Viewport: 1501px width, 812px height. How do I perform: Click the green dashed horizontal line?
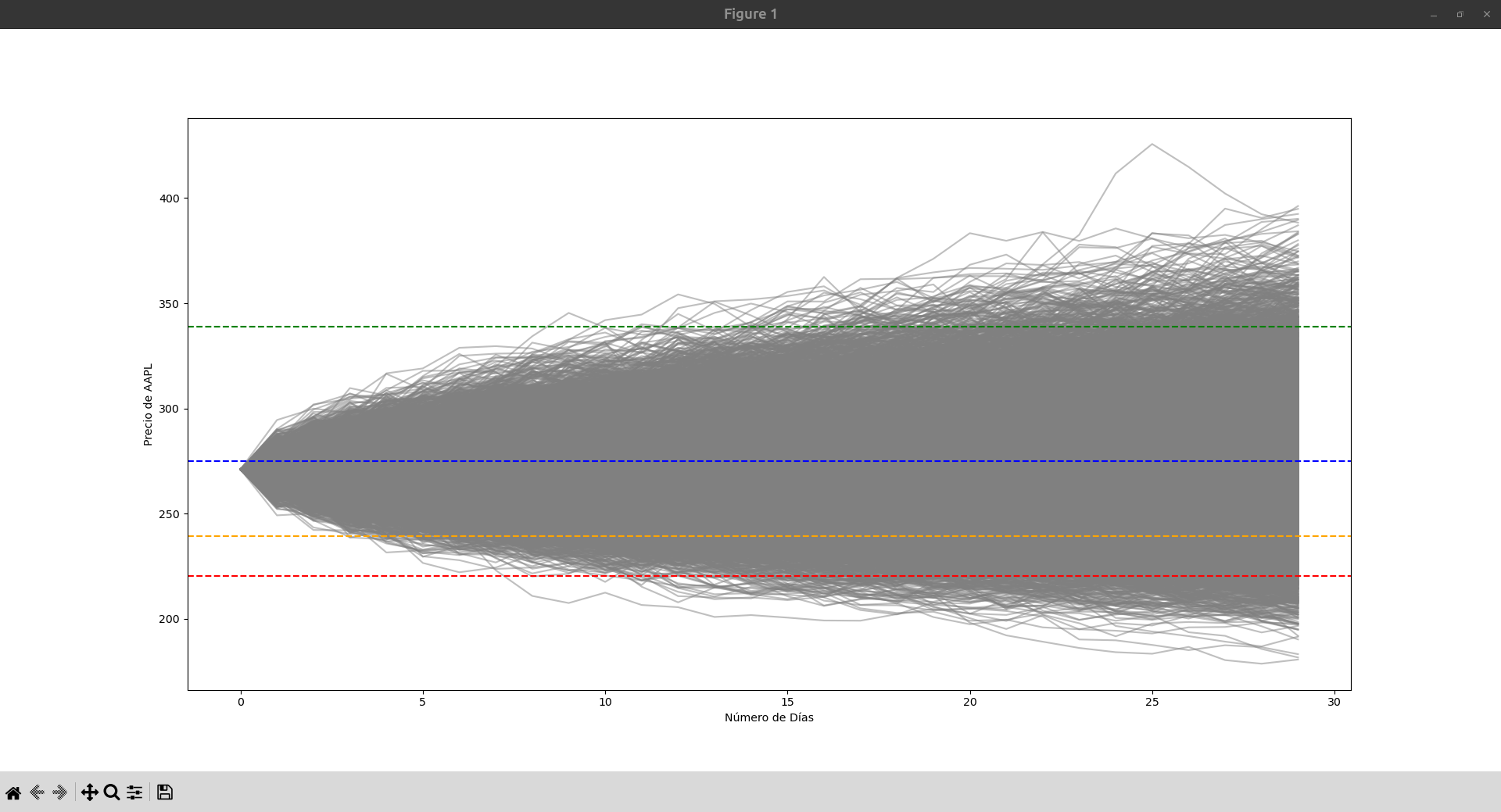coord(1325,327)
